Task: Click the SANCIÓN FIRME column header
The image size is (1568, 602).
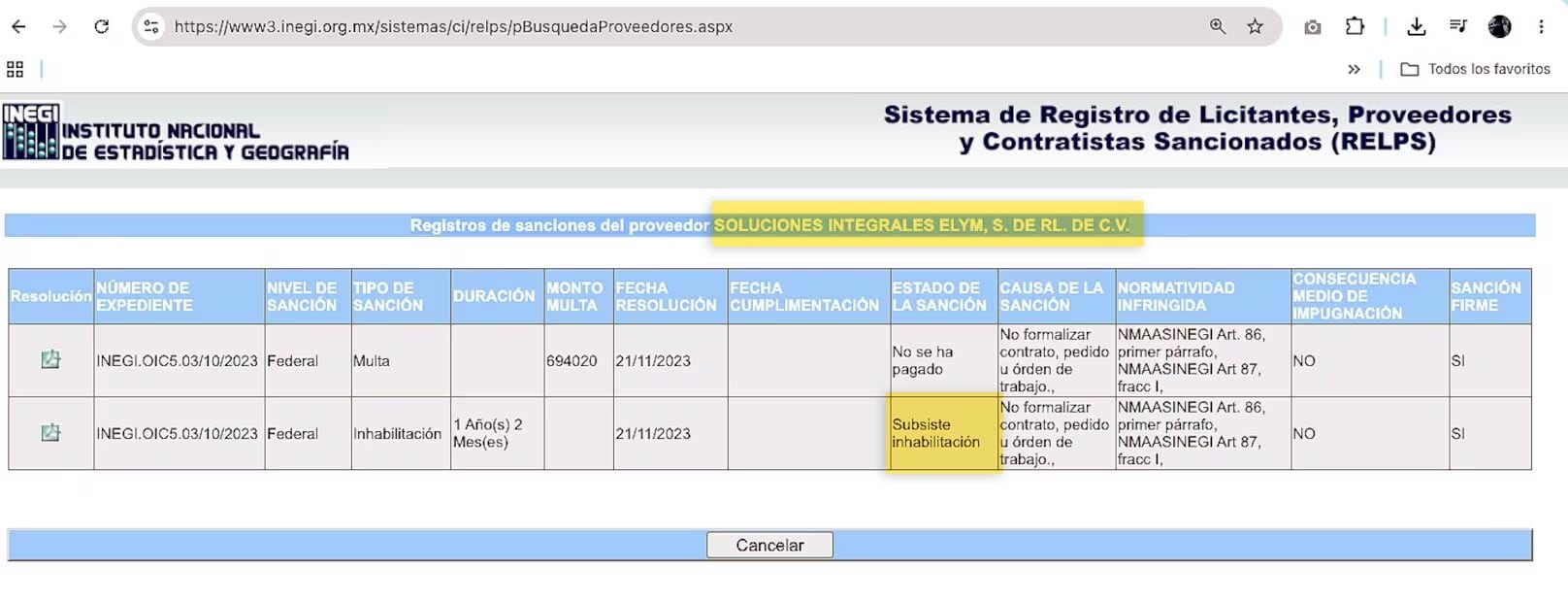Action: [1489, 296]
